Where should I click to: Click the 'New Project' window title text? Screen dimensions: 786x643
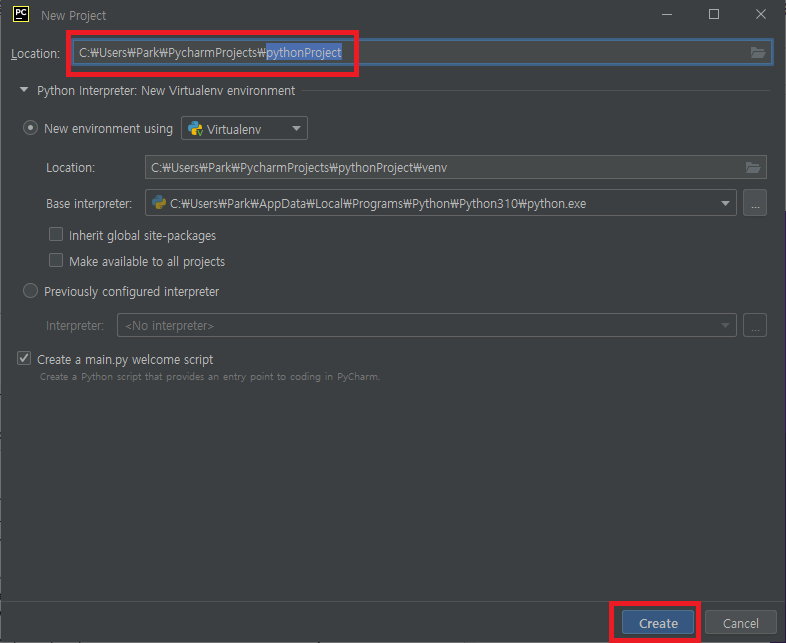(x=73, y=16)
